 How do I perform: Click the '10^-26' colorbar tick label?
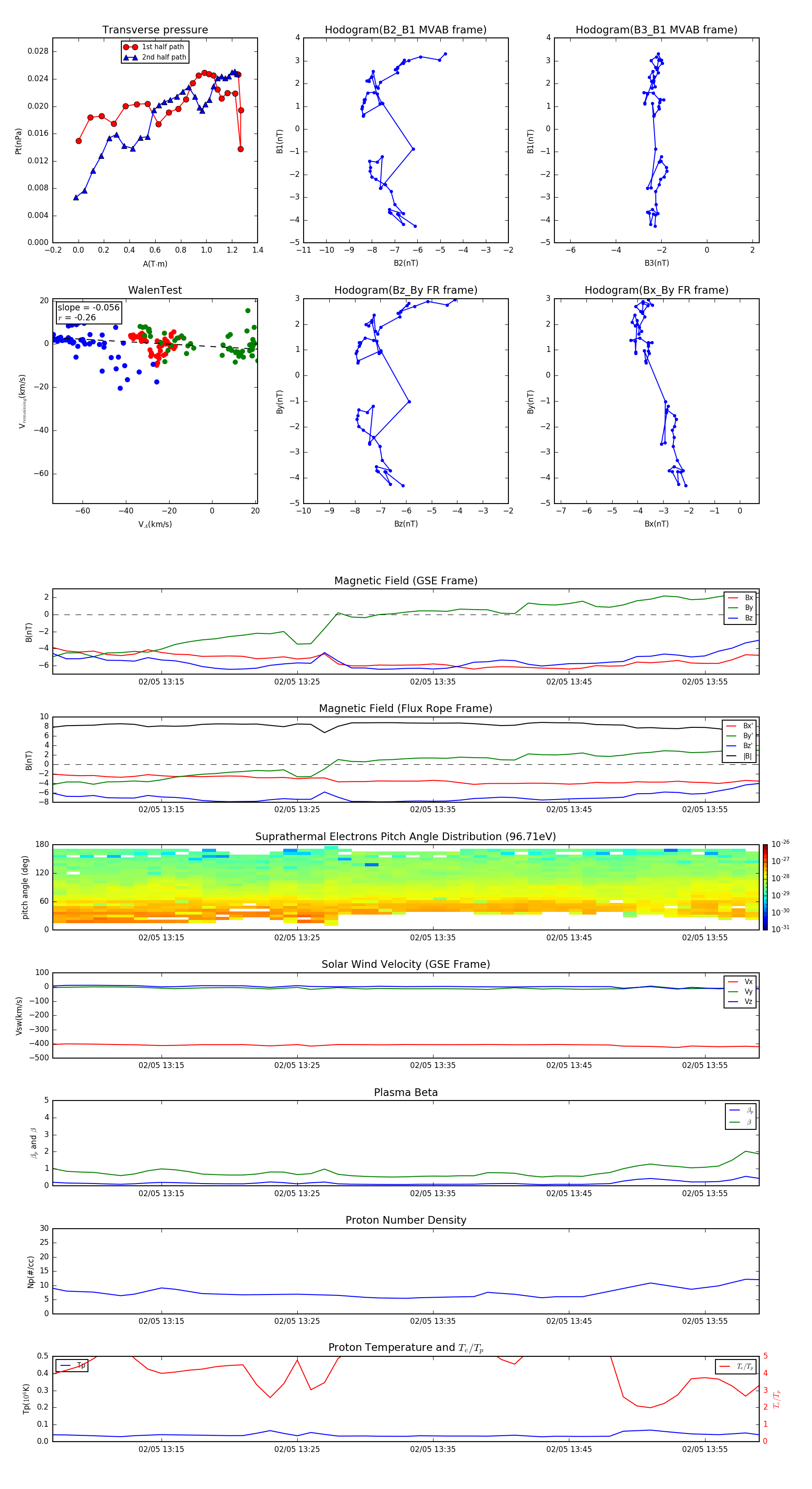point(780,844)
